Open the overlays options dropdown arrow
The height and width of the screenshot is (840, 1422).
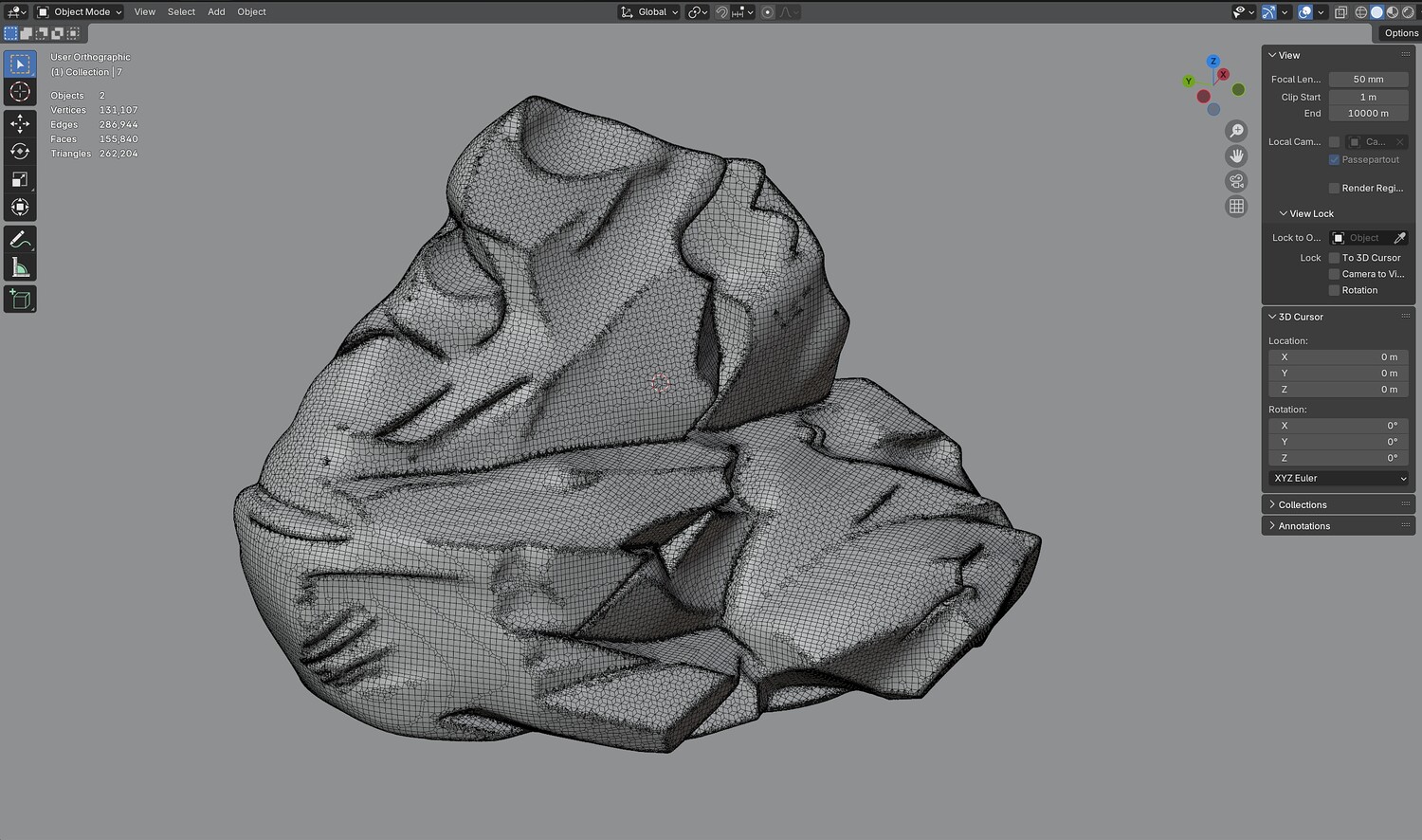1321,12
